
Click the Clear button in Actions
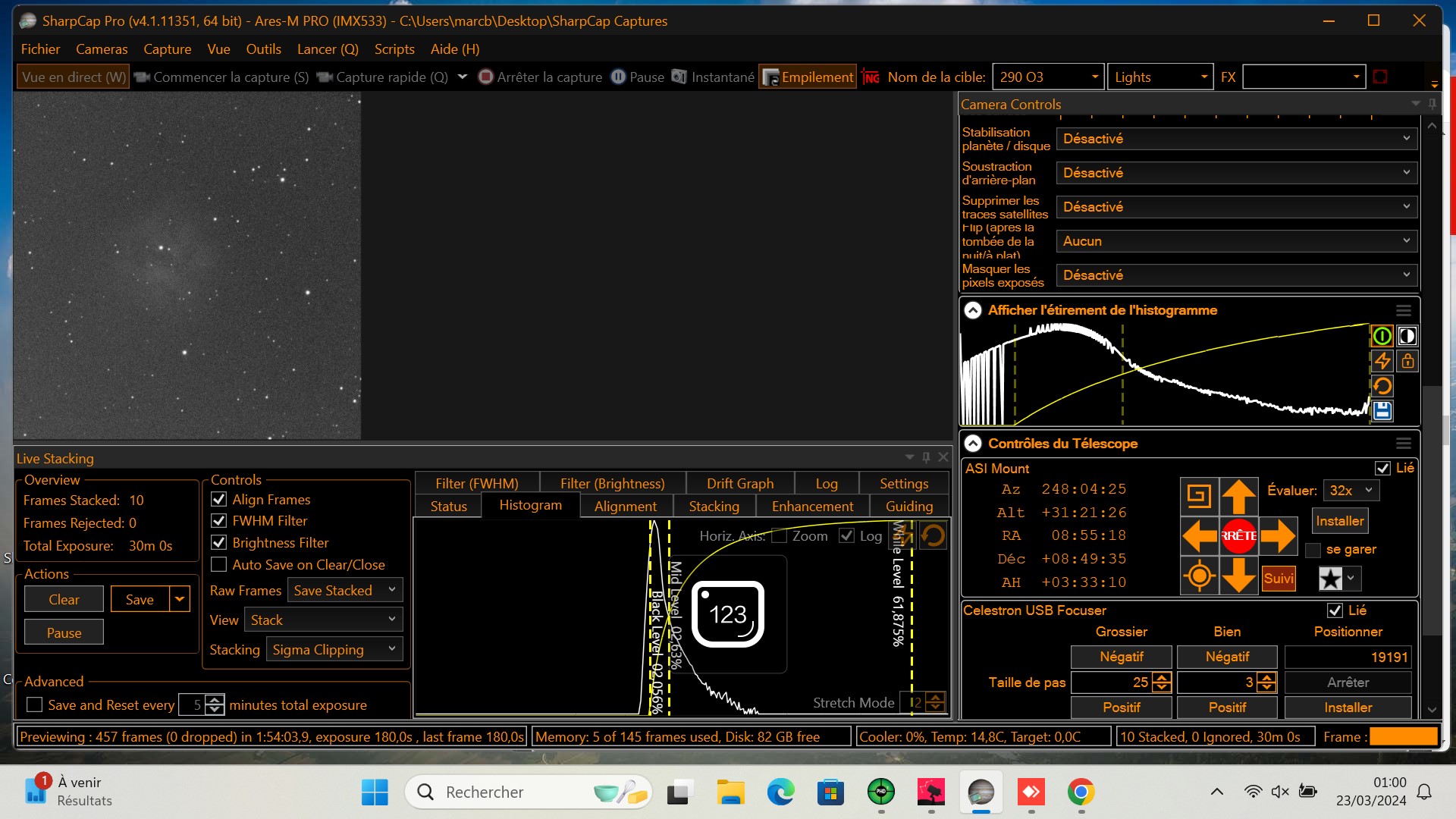pyautogui.click(x=64, y=600)
